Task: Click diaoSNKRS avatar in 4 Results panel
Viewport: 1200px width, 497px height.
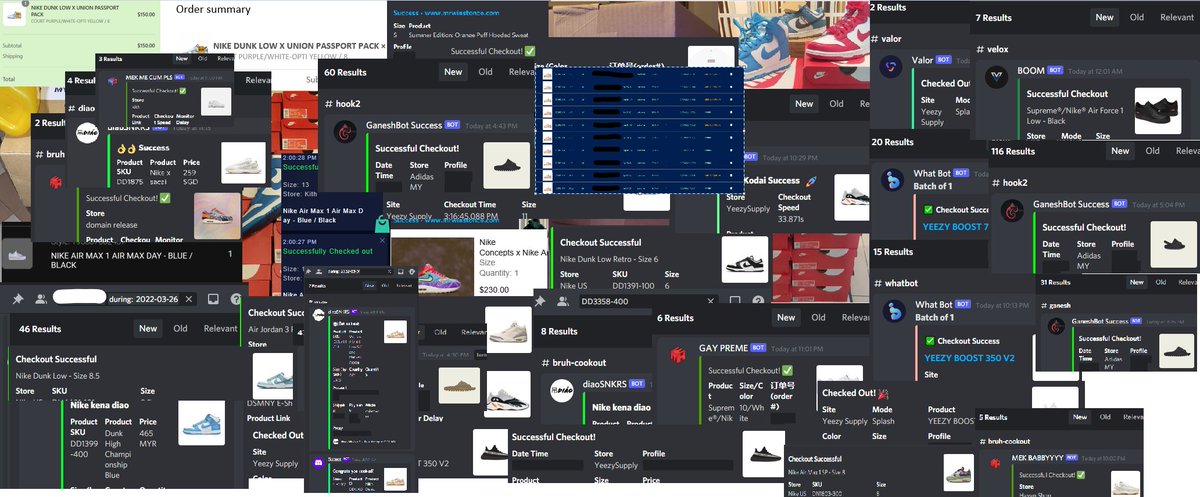Action: (x=86, y=132)
